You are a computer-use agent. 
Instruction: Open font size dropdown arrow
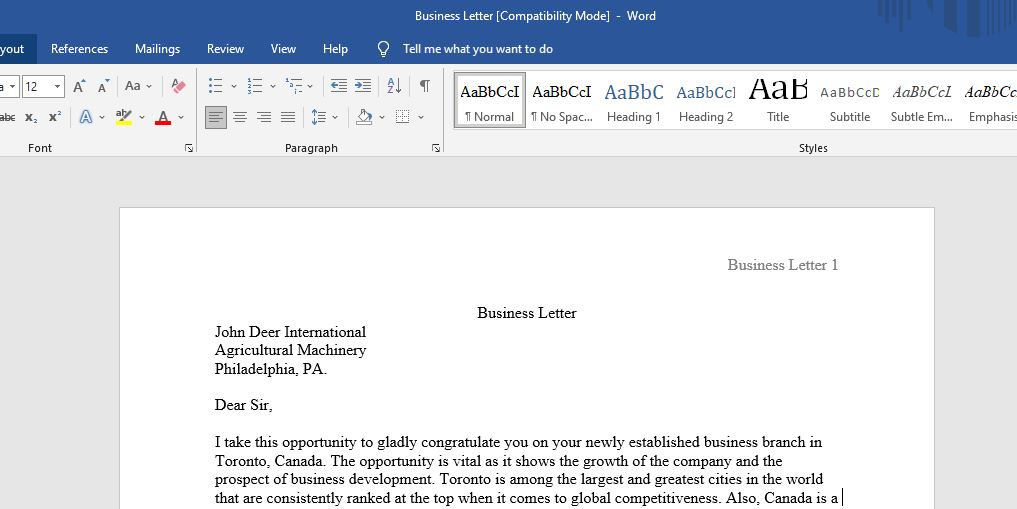57,86
